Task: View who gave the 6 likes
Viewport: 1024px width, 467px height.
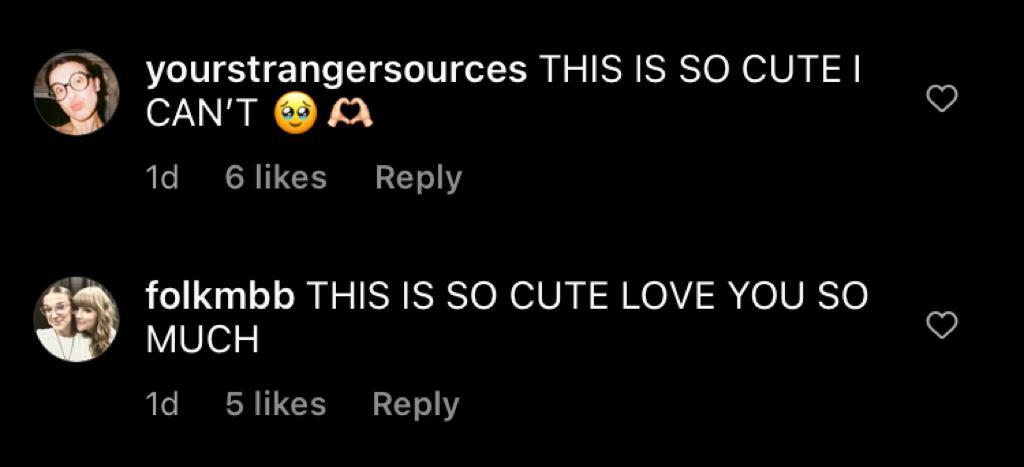Action: tap(276, 178)
